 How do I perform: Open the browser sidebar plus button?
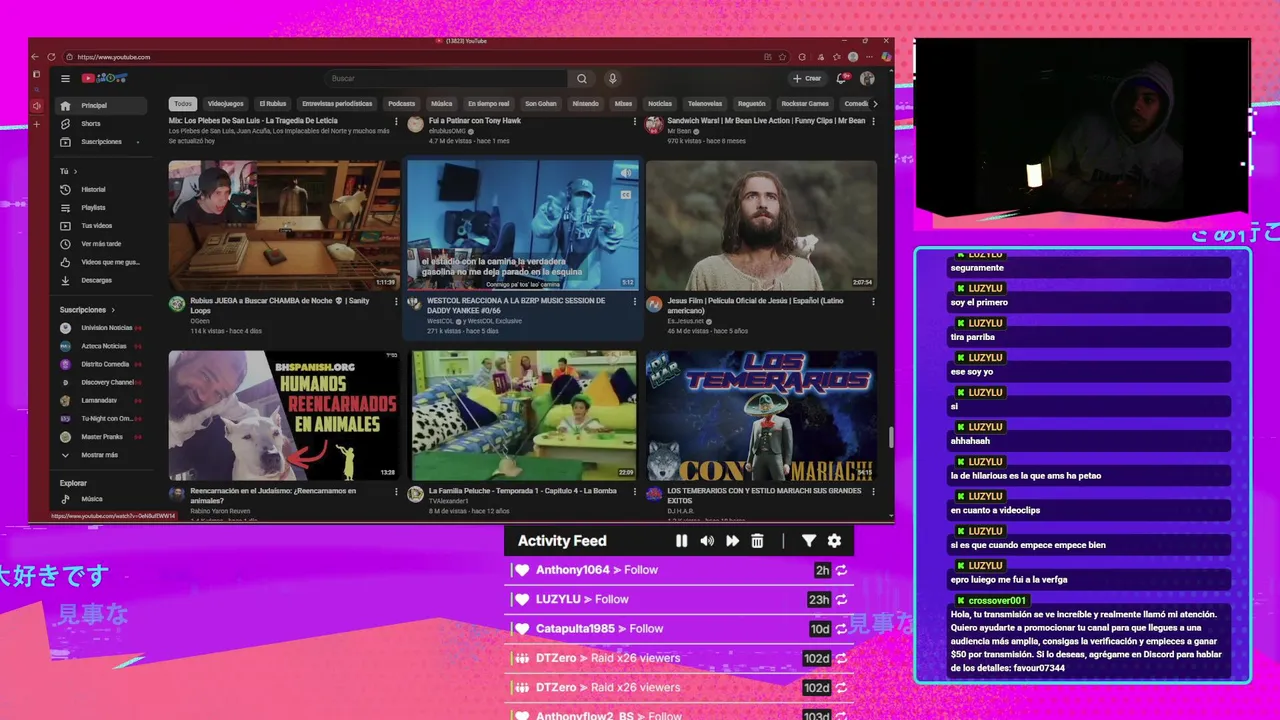pyautogui.click(x=37, y=125)
